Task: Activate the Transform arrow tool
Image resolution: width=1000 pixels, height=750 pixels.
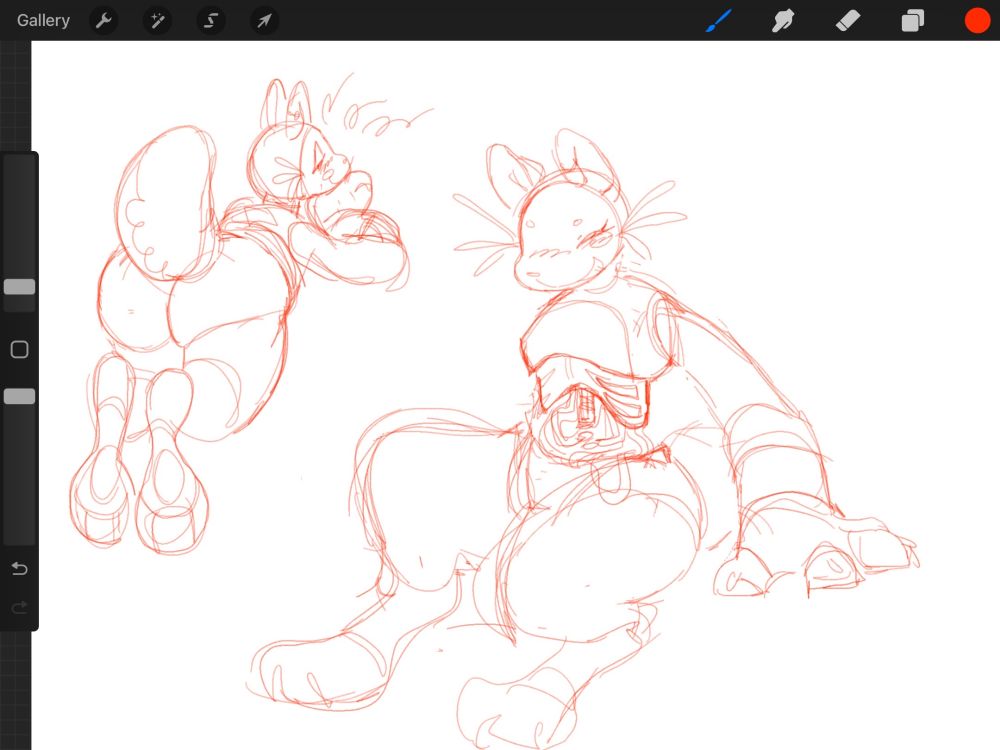Action: click(264, 21)
